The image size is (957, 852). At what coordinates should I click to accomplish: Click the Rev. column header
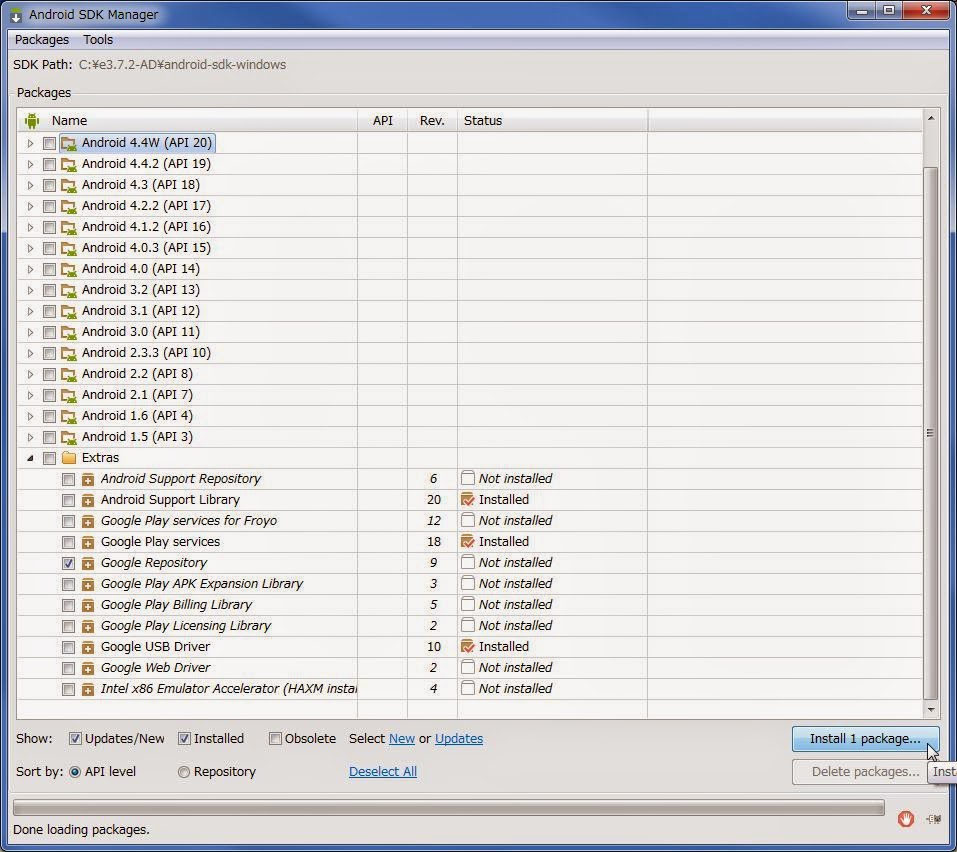point(432,120)
